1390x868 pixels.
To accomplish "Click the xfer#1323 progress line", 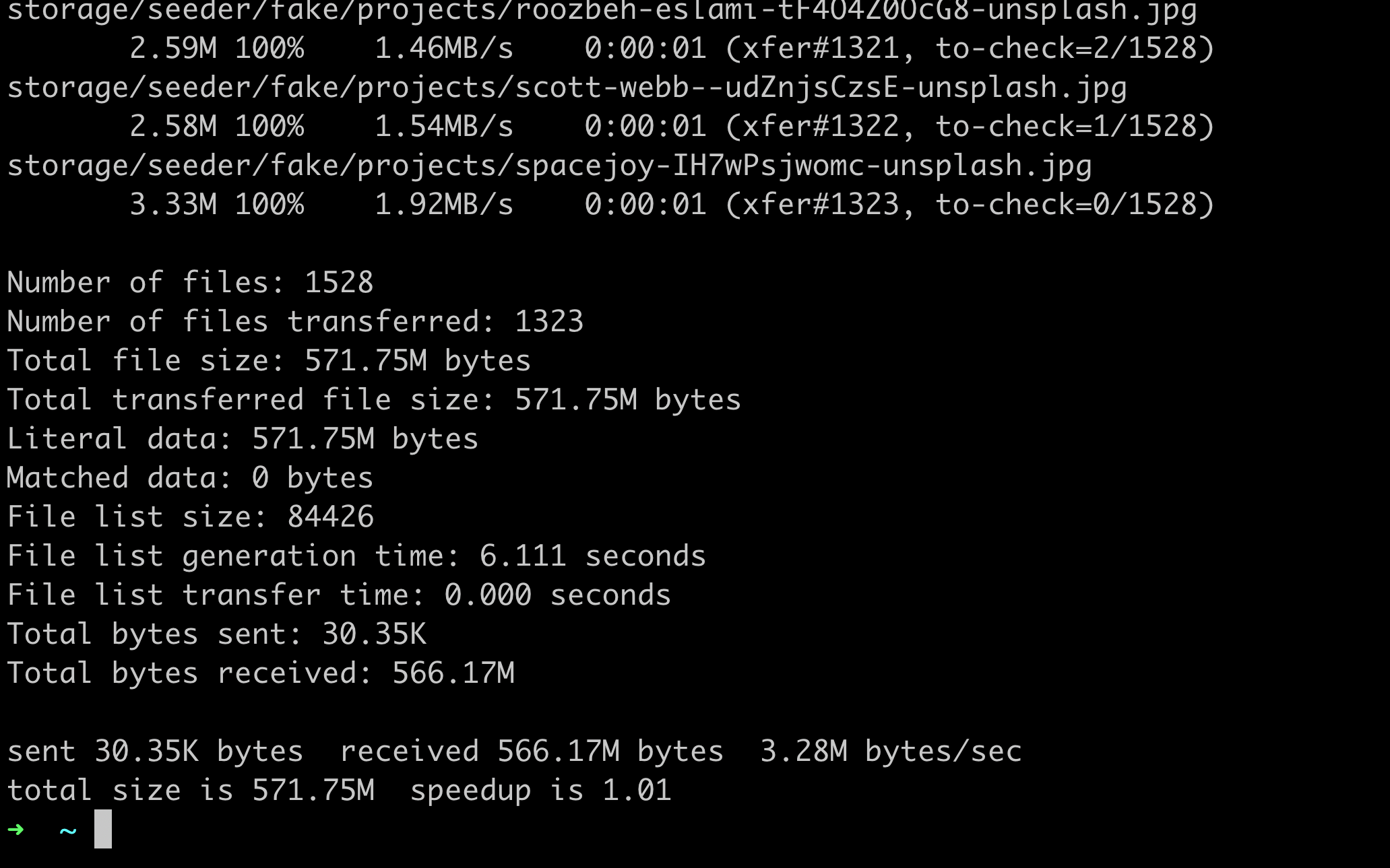I will [672, 205].
